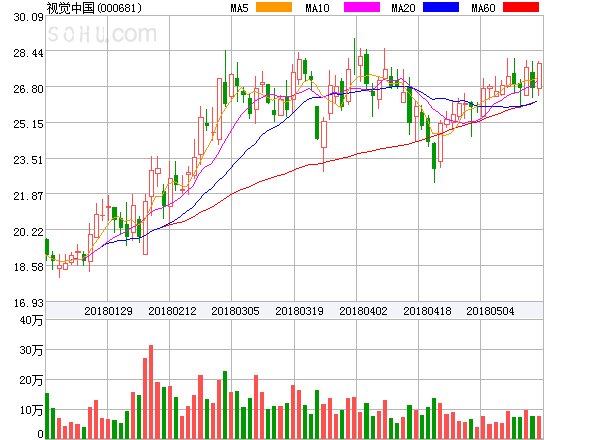The width and height of the screenshot is (600, 440).
Task: Click the orange MA5 legend swatch
Action: click(x=274, y=7)
